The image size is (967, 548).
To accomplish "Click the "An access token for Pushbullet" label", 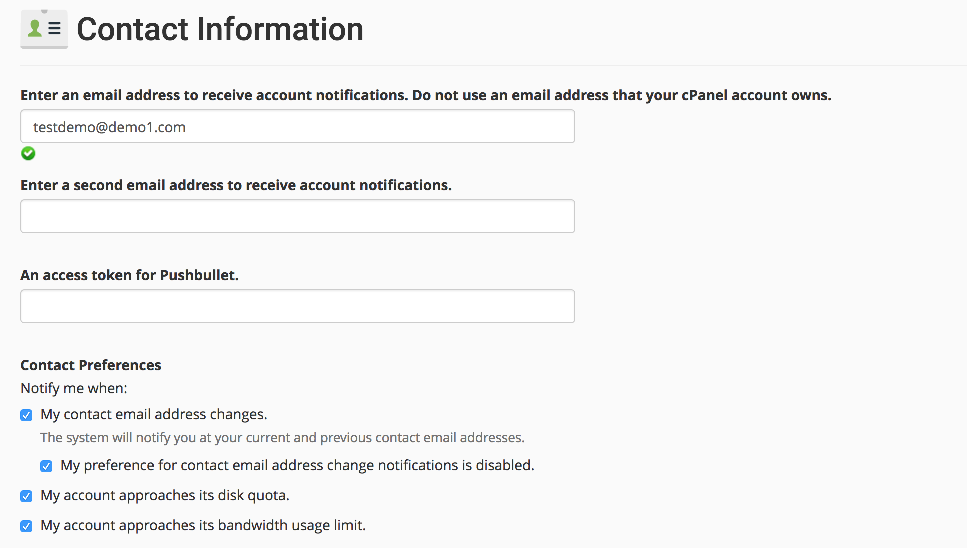I will point(129,275).
